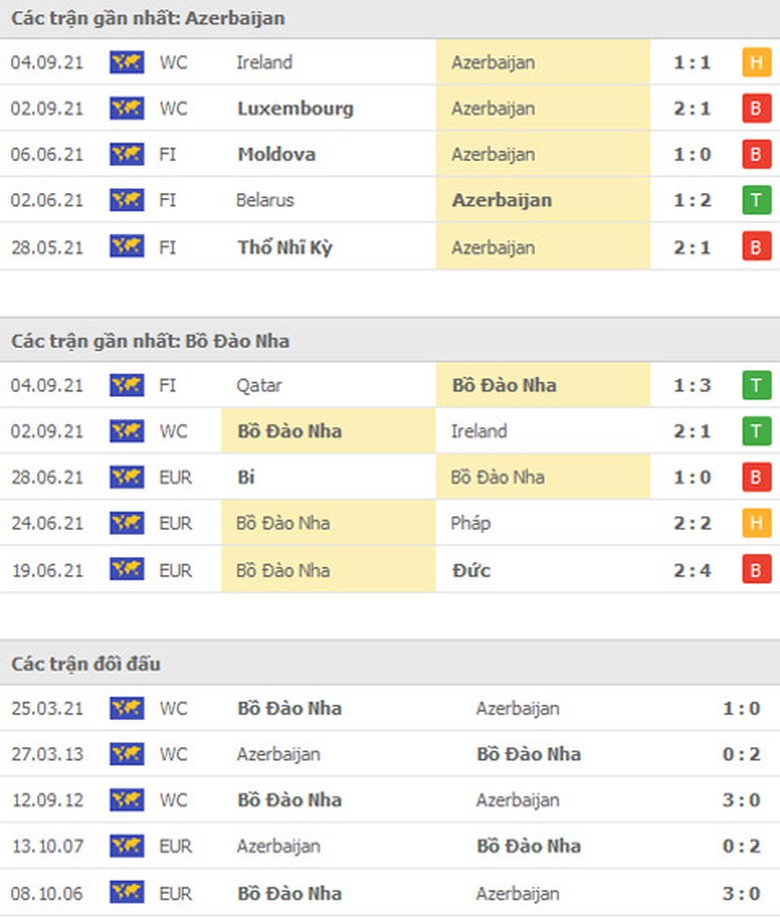The image size is (780, 918).
Task: Click the 13.10.07 match date
Action: (x=47, y=846)
